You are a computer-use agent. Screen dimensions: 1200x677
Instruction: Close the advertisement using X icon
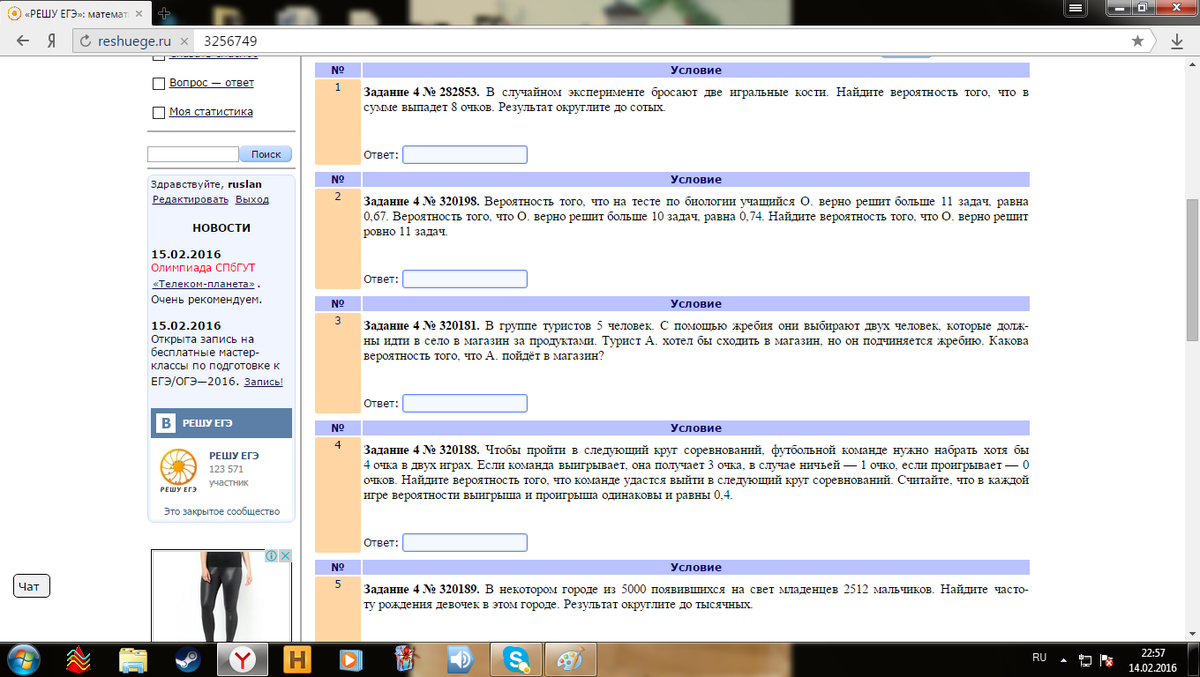coord(284,556)
